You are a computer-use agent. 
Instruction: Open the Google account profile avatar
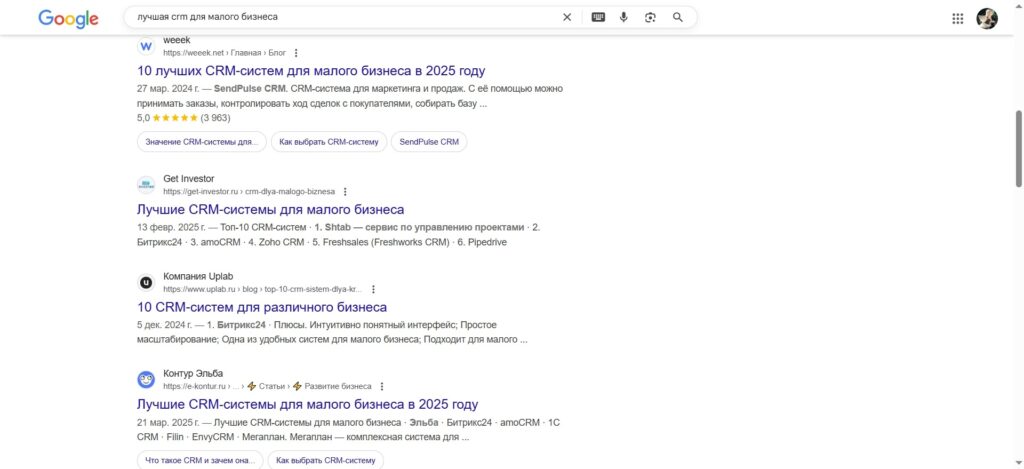[987, 18]
